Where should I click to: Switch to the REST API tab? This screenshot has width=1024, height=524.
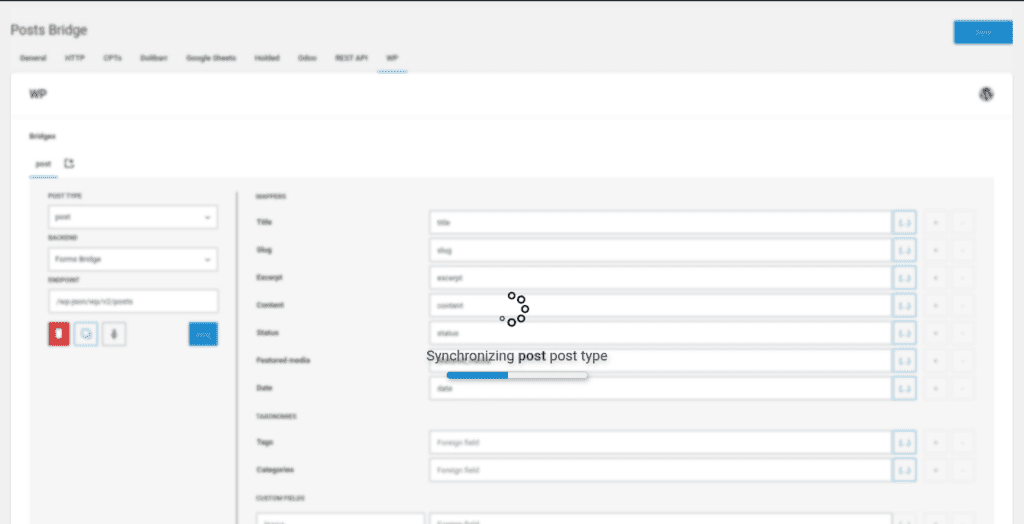(351, 58)
